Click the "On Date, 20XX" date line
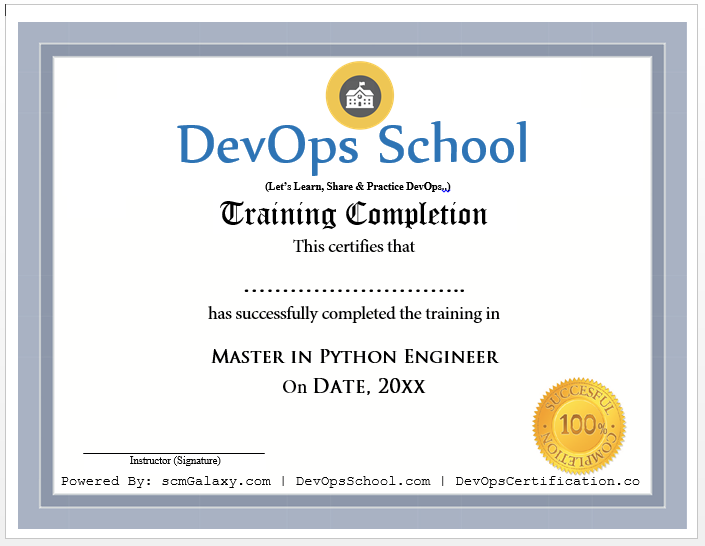Screen dimensions: 705x546 [x=353, y=386]
